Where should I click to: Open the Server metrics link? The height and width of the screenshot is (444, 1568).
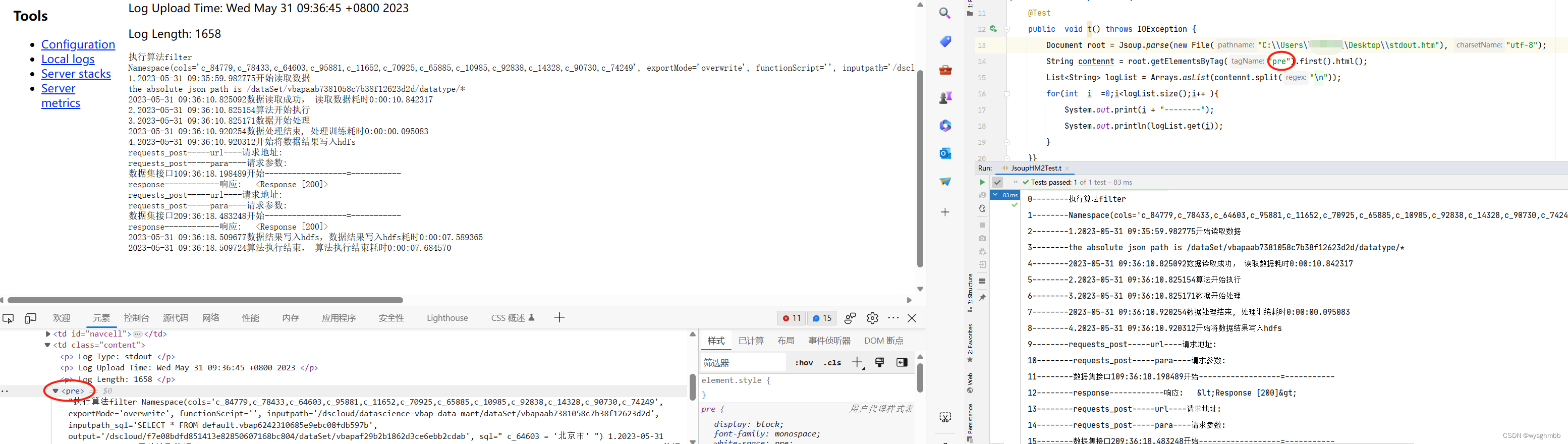pyautogui.click(x=60, y=96)
